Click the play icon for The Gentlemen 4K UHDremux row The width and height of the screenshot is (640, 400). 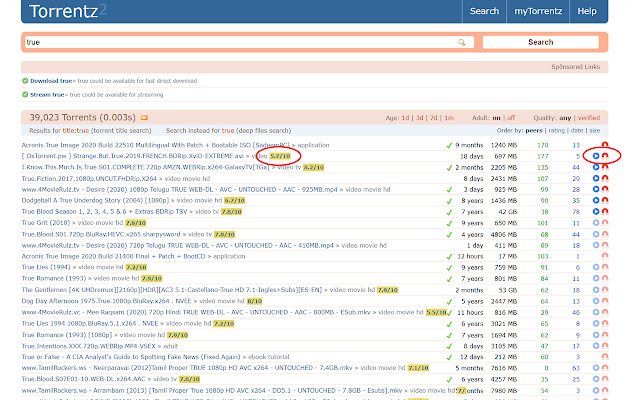tap(596, 290)
